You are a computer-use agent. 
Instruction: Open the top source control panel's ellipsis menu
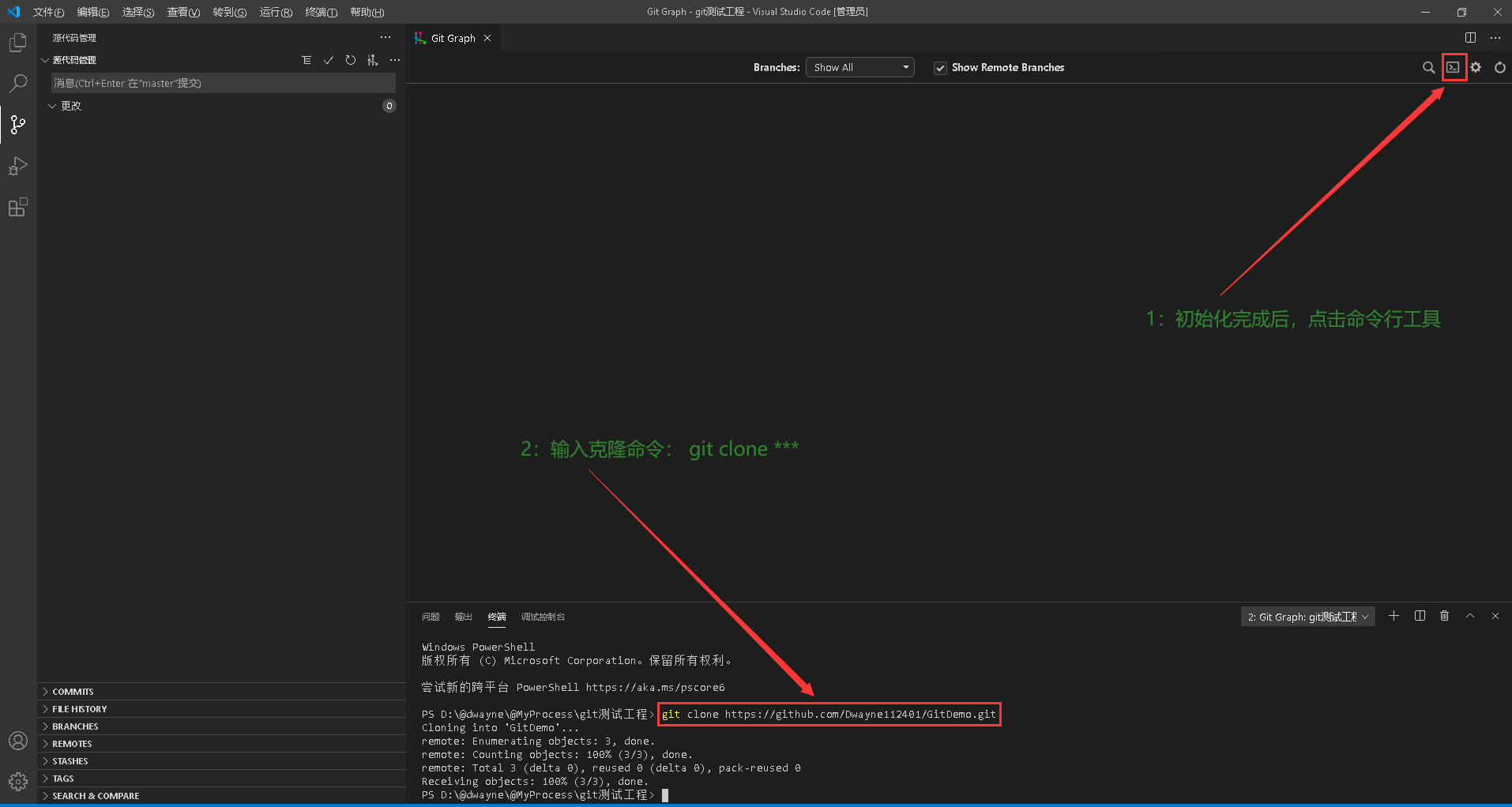tap(386, 37)
